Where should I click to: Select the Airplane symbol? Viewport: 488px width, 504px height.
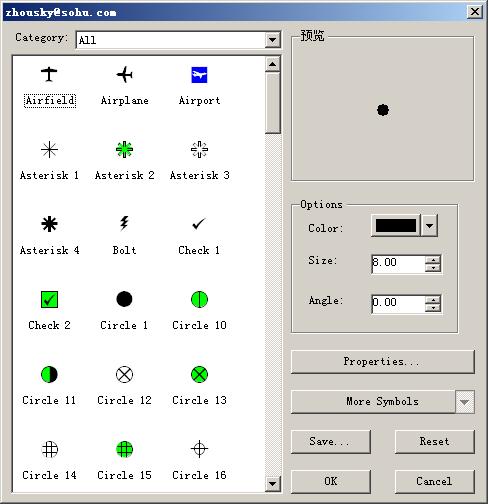124,74
